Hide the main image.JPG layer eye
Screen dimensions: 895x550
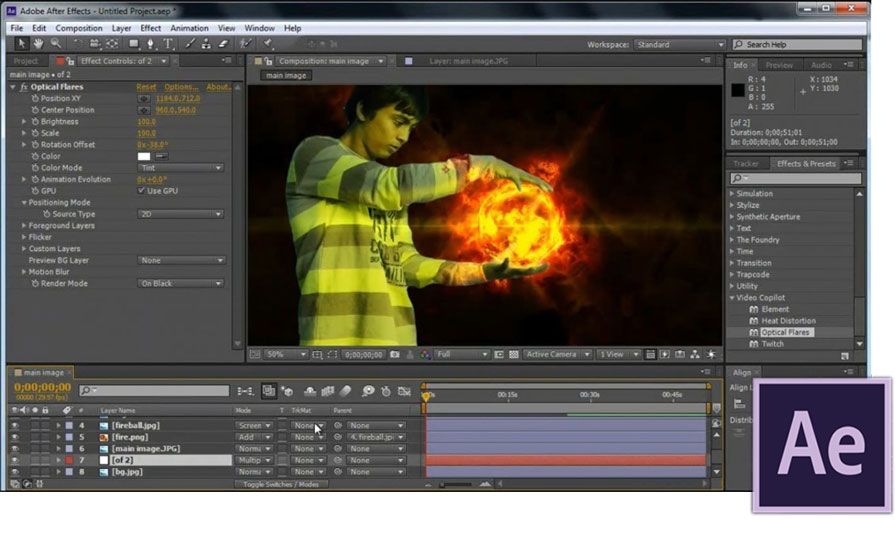14,448
